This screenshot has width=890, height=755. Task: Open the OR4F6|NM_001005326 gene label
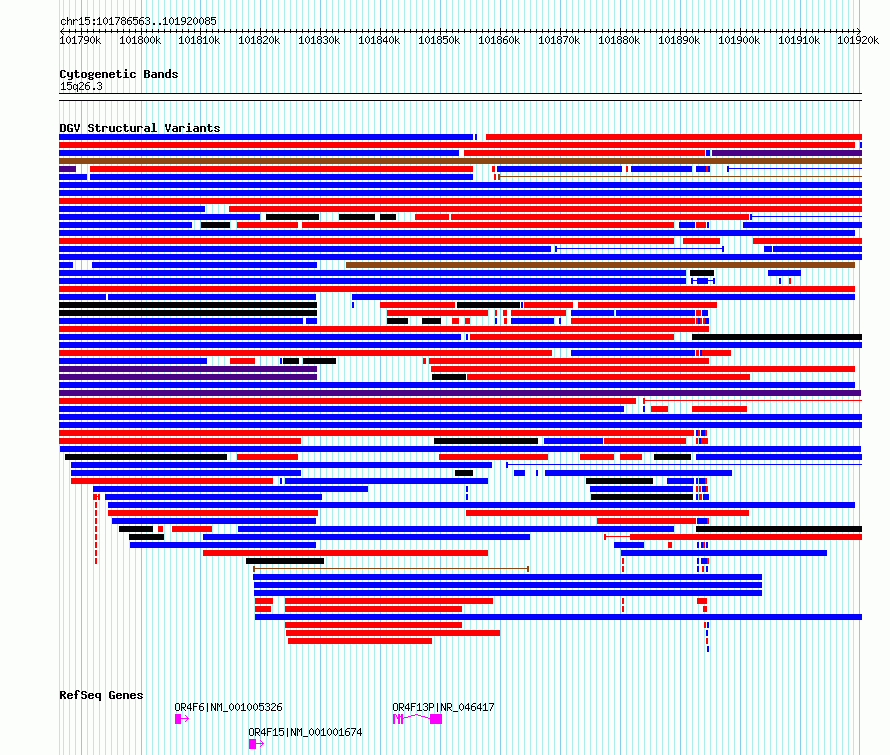228,707
